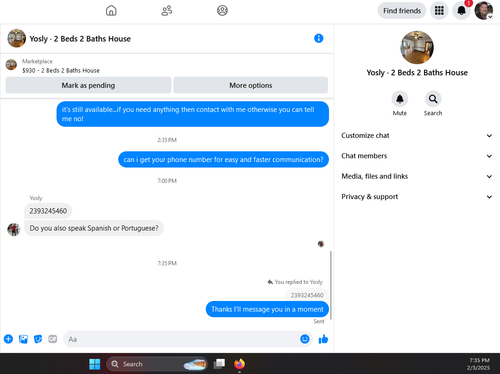Go to the Facebook Home icon
Viewport: 500px width, 374px height.
(111, 11)
